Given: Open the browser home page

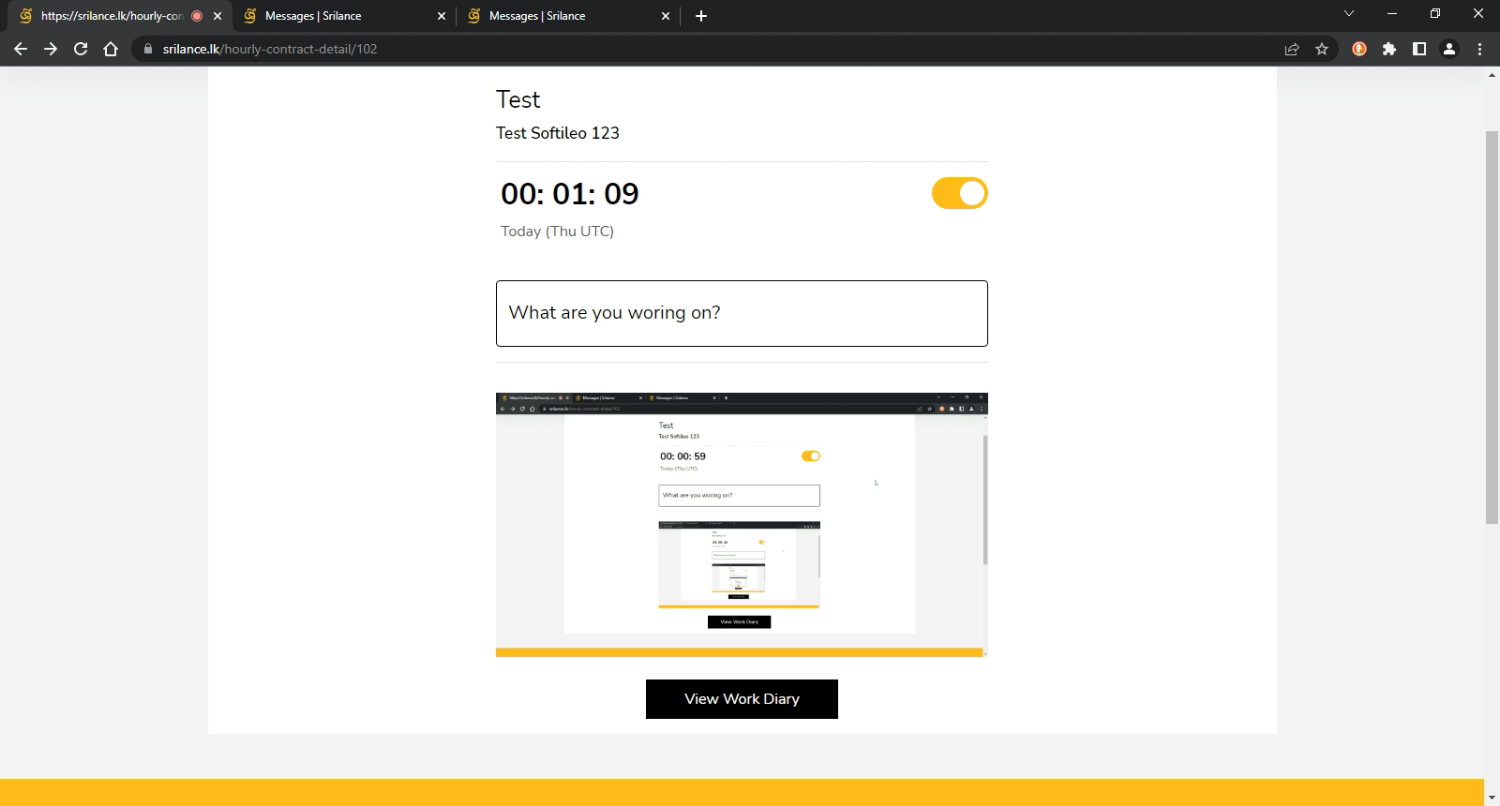Looking at the screenshot, I should coord(111,49).
